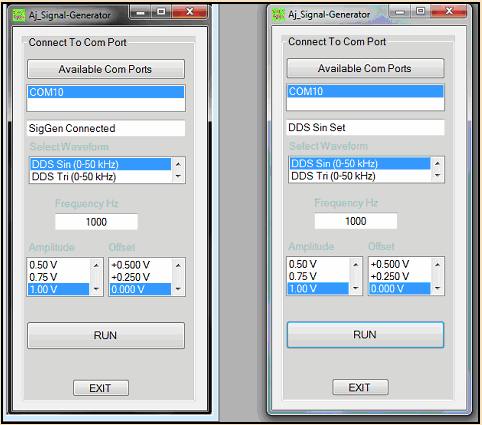The image size is (482, 425).
Task: Select +0.250 V offset in left window
Action: [x=140, y=277]
